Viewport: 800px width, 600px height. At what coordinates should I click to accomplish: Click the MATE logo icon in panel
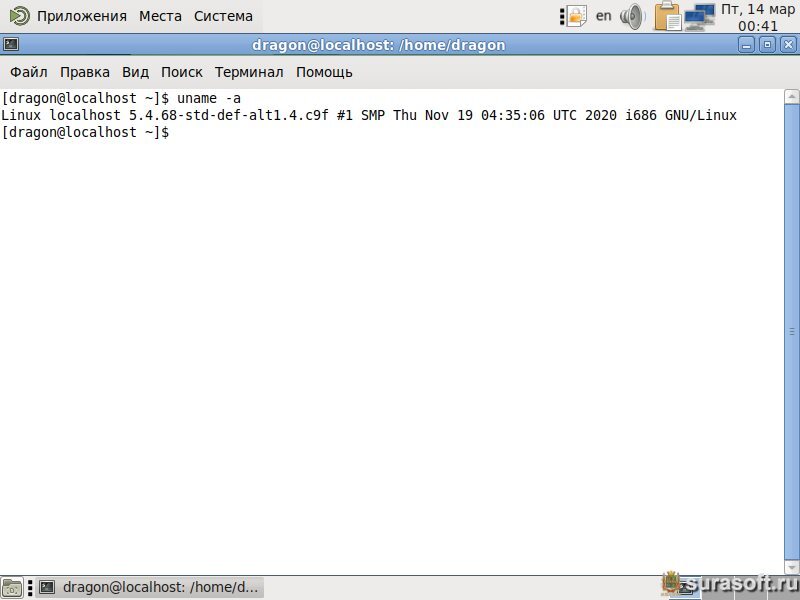coord(20,16)
